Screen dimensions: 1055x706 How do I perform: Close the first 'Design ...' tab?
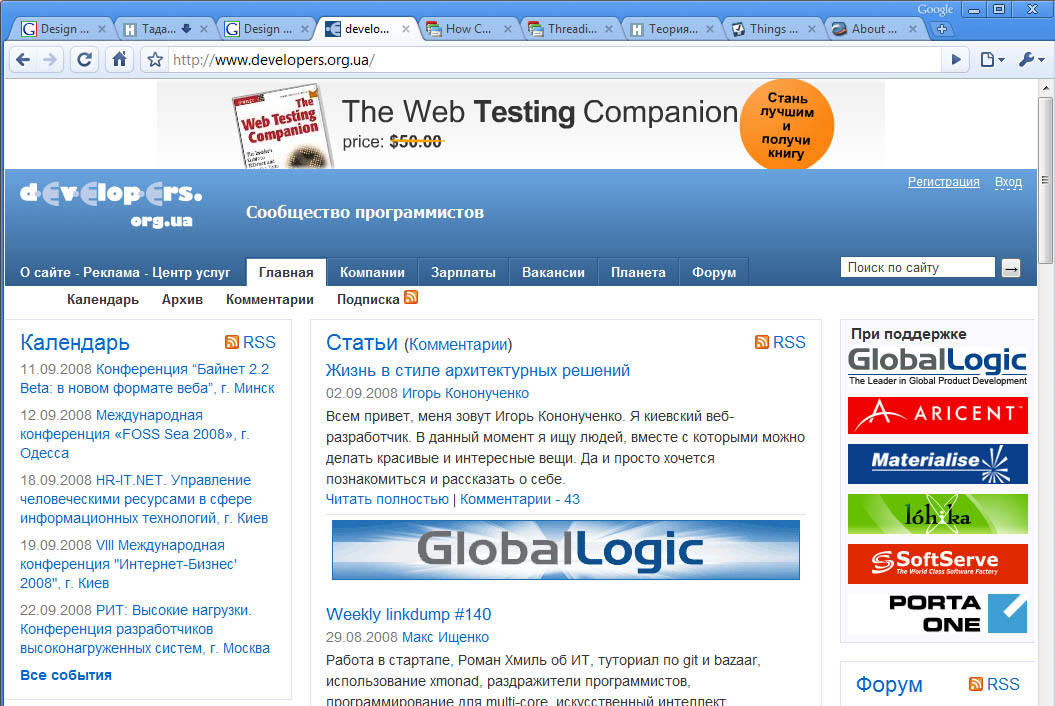coord(102,29)
